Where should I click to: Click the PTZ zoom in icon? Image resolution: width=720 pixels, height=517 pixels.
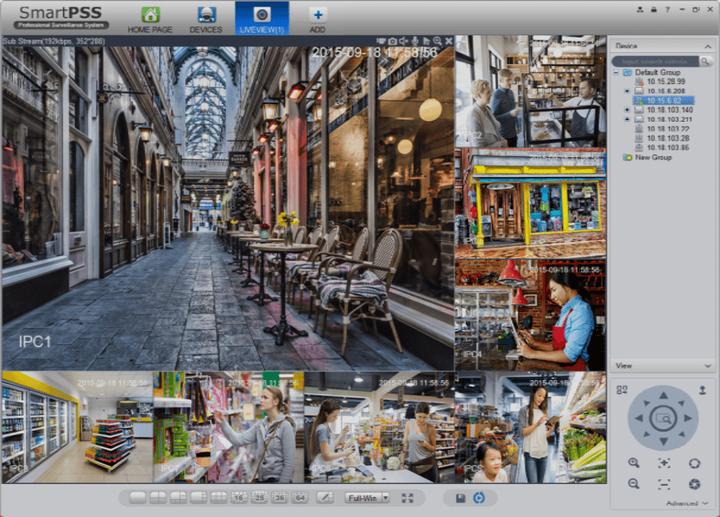634,463
